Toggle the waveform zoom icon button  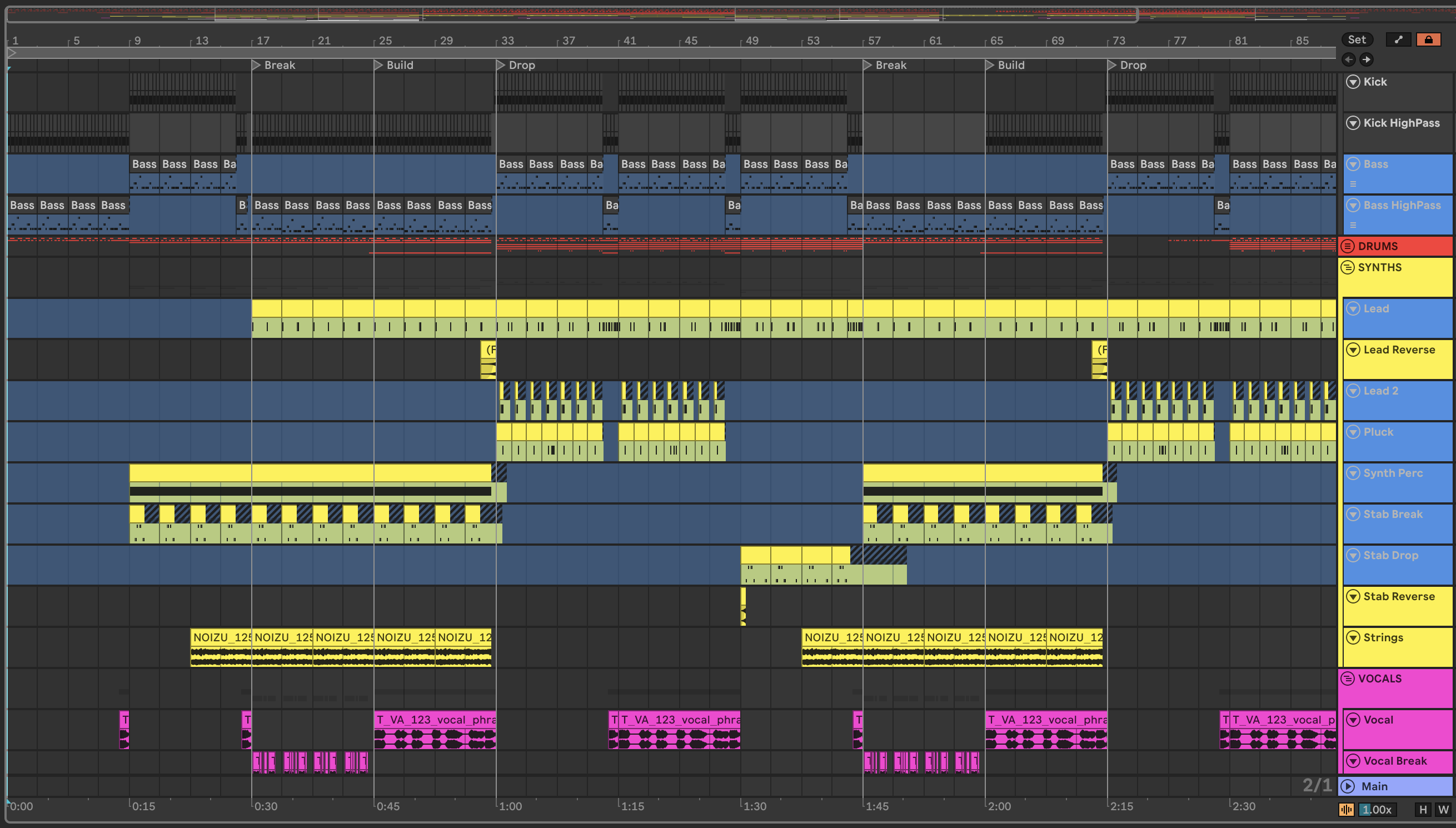click(x=1347, y=810)
